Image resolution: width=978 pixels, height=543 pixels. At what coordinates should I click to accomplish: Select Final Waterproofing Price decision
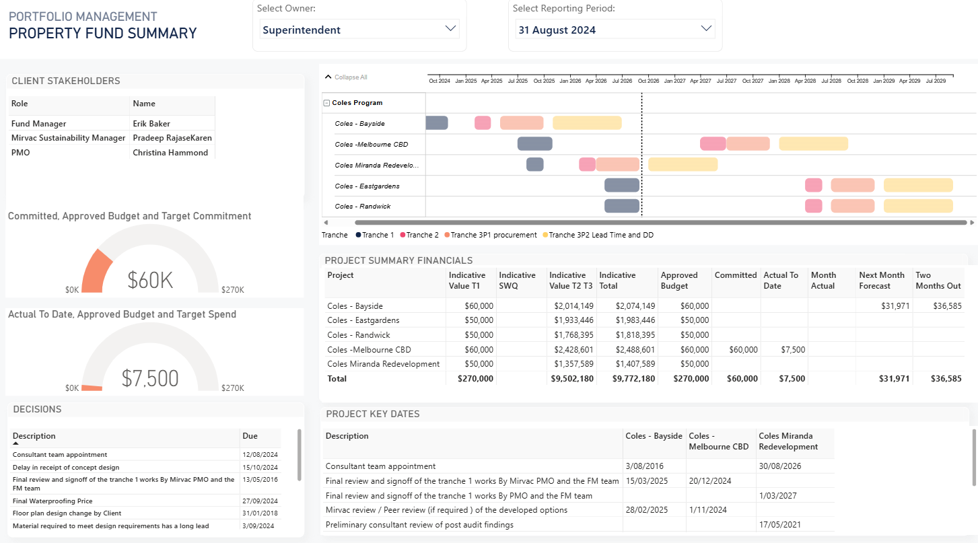[146, 501]
